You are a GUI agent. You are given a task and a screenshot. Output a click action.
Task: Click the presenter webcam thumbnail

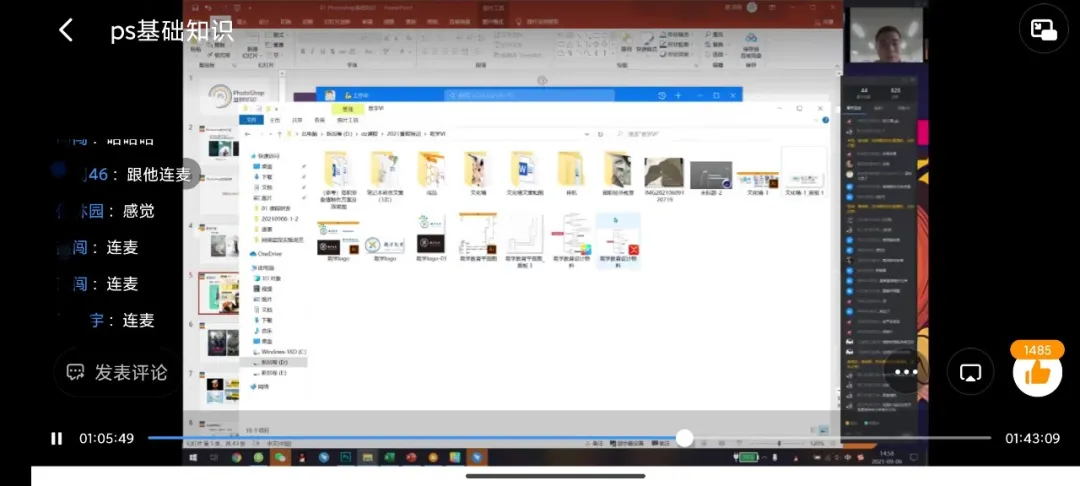click(886, 36)
